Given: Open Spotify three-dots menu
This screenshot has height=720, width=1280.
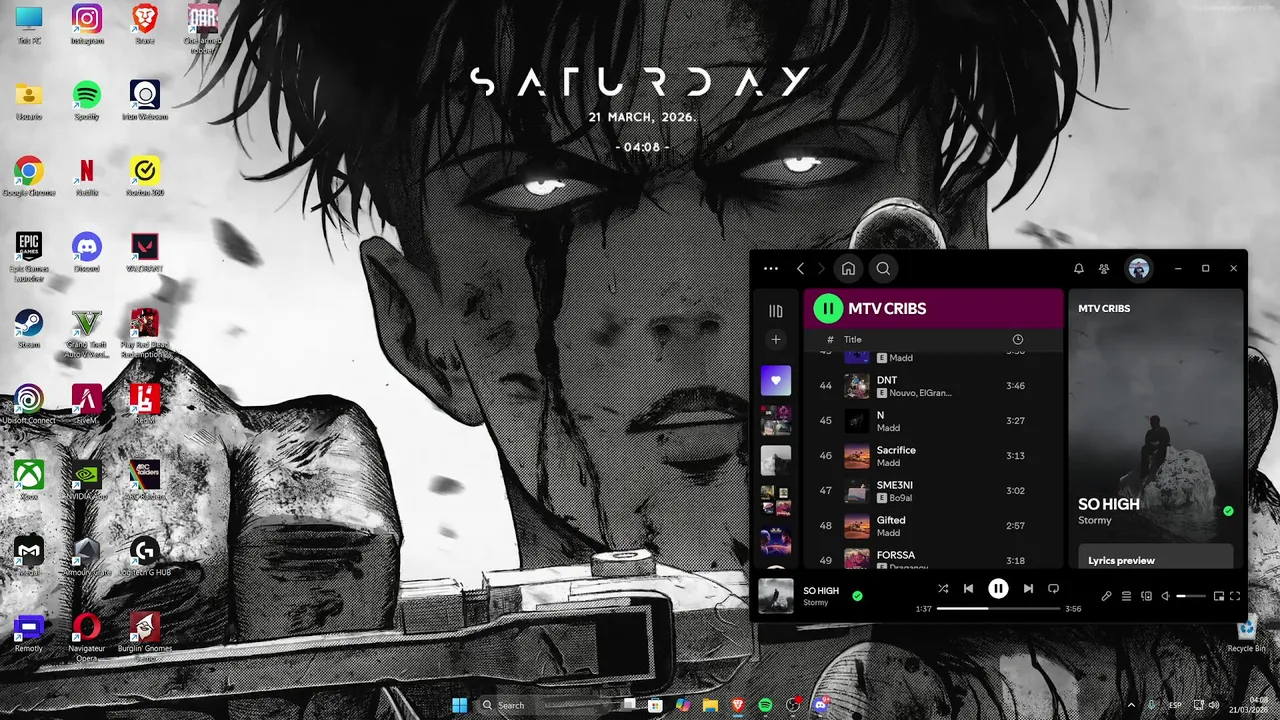Looking at the screenshot, I should coord(771,268).
